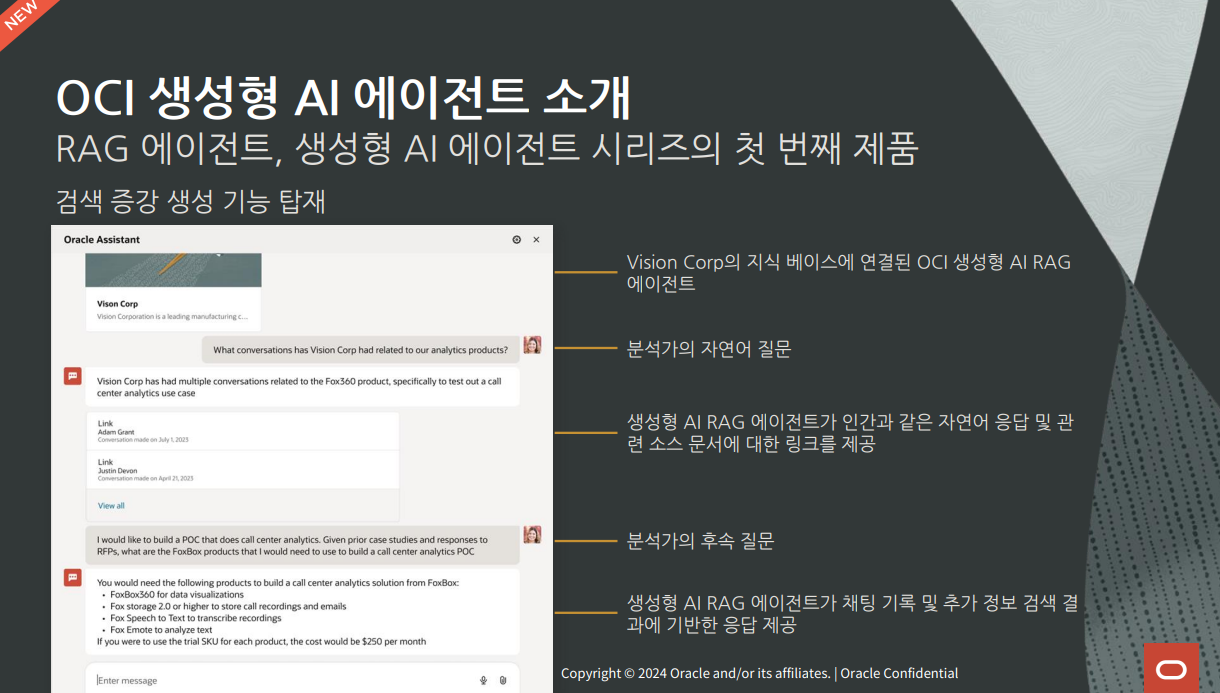Image resolution: width=1220 pixels, height=693 pixels.
Task: Click the microphone icon in message box
Action: pos(483,680)
